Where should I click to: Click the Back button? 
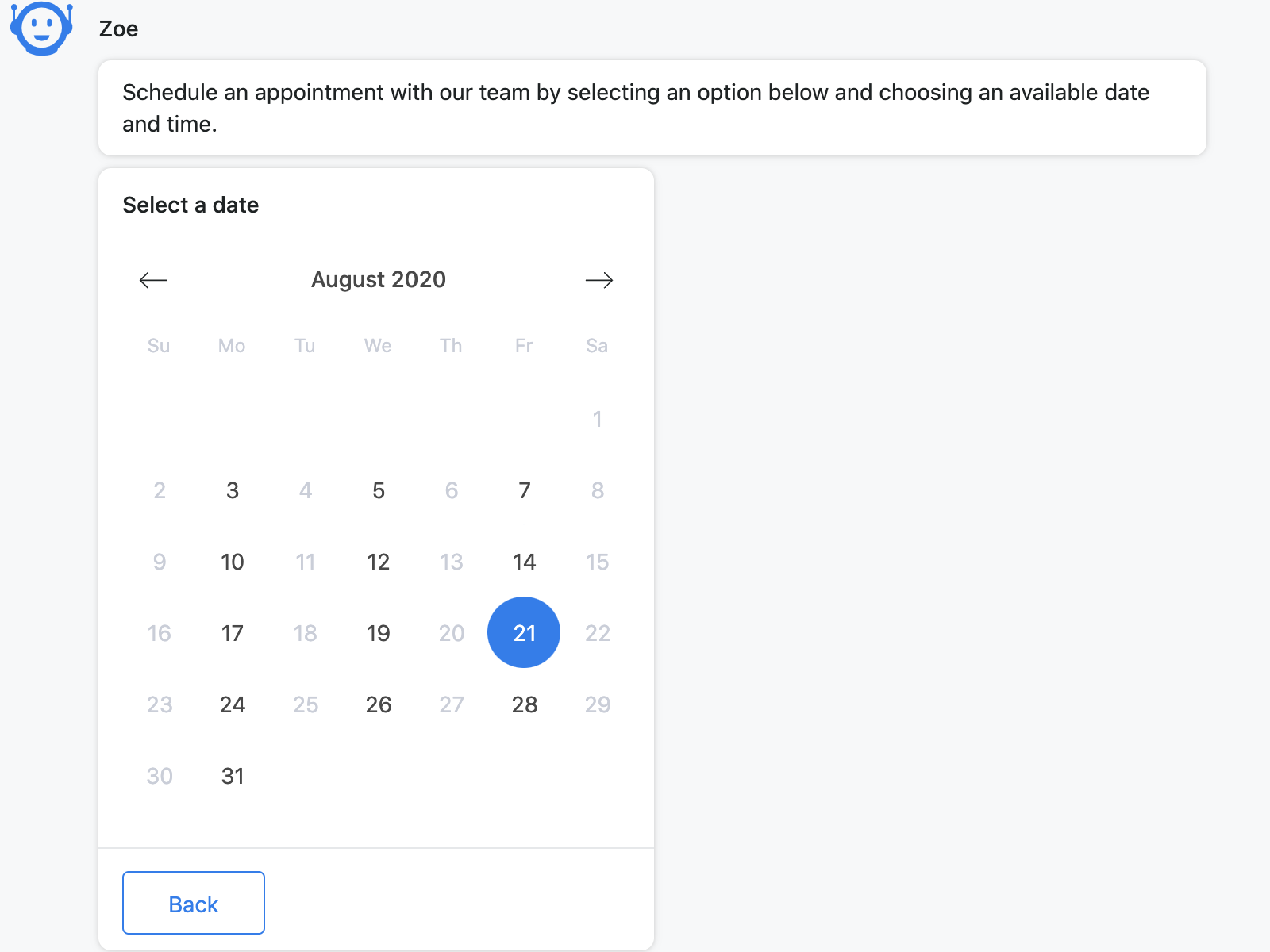(194, 903)
